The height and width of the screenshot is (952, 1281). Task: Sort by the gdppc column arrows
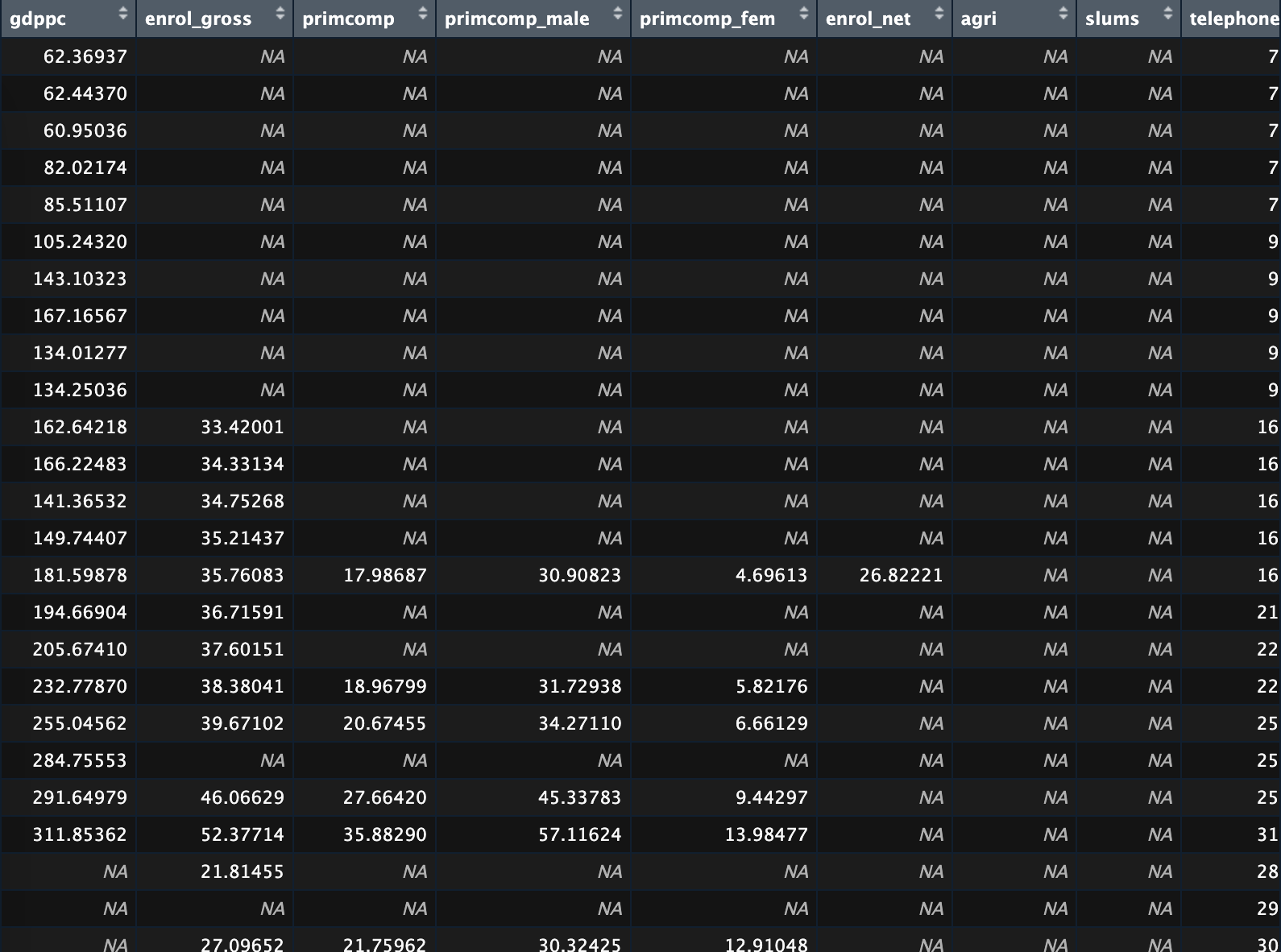coord(122,13)
